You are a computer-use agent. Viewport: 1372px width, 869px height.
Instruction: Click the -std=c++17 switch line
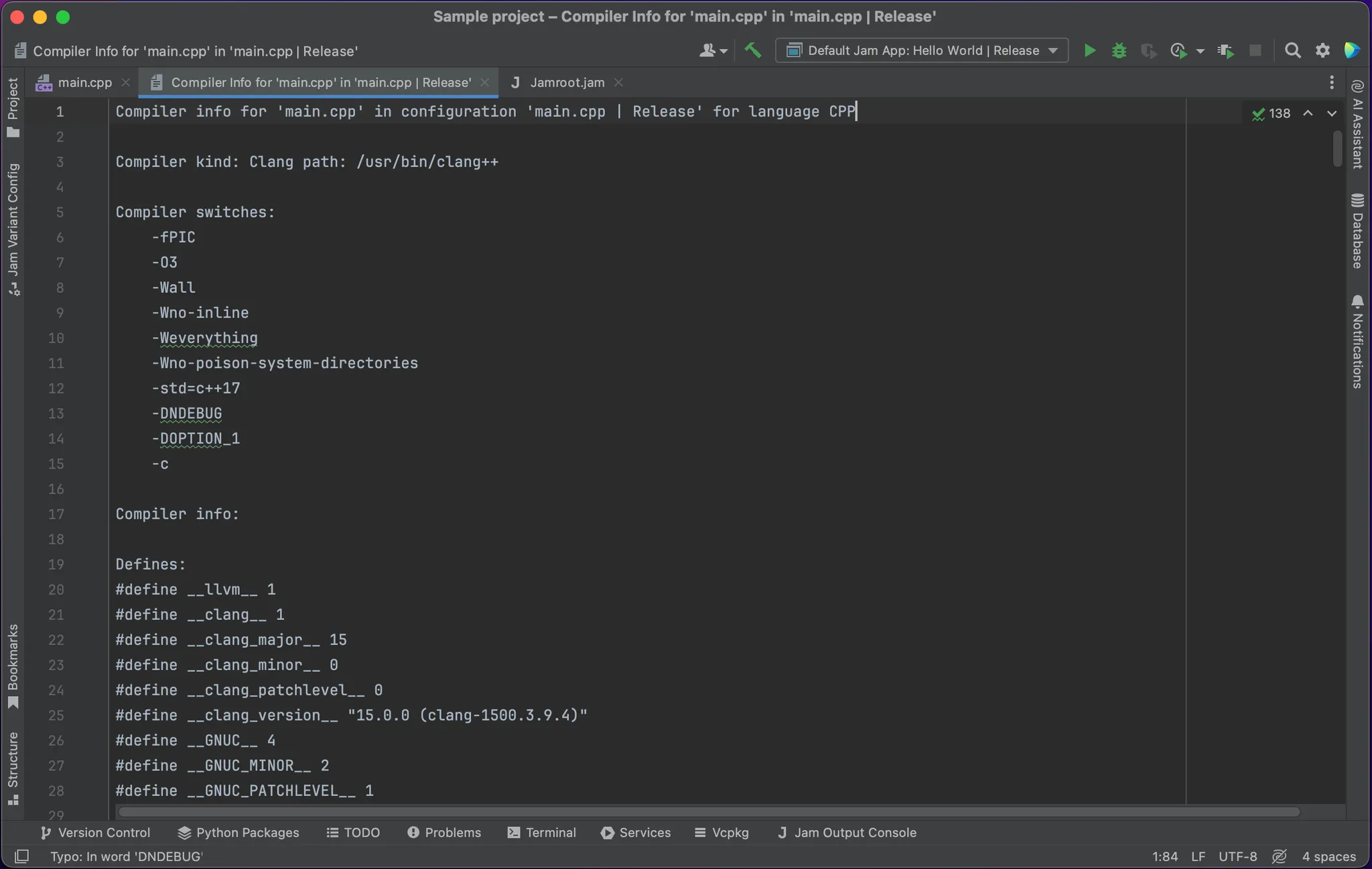click(x=196, y=388)
